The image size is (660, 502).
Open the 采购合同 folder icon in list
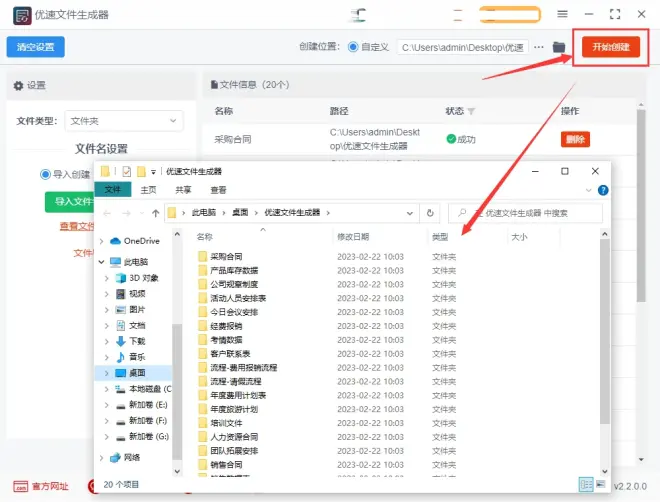tap(202, 256)
